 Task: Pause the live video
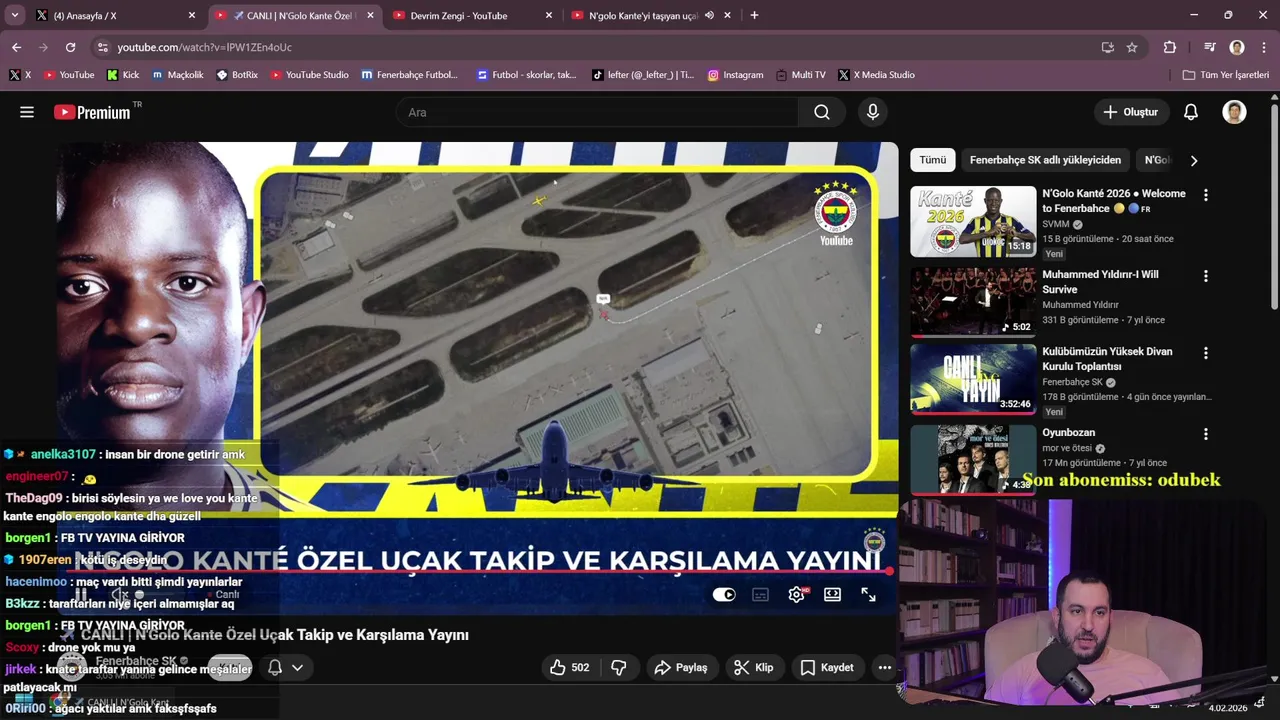tap(82, 594)
